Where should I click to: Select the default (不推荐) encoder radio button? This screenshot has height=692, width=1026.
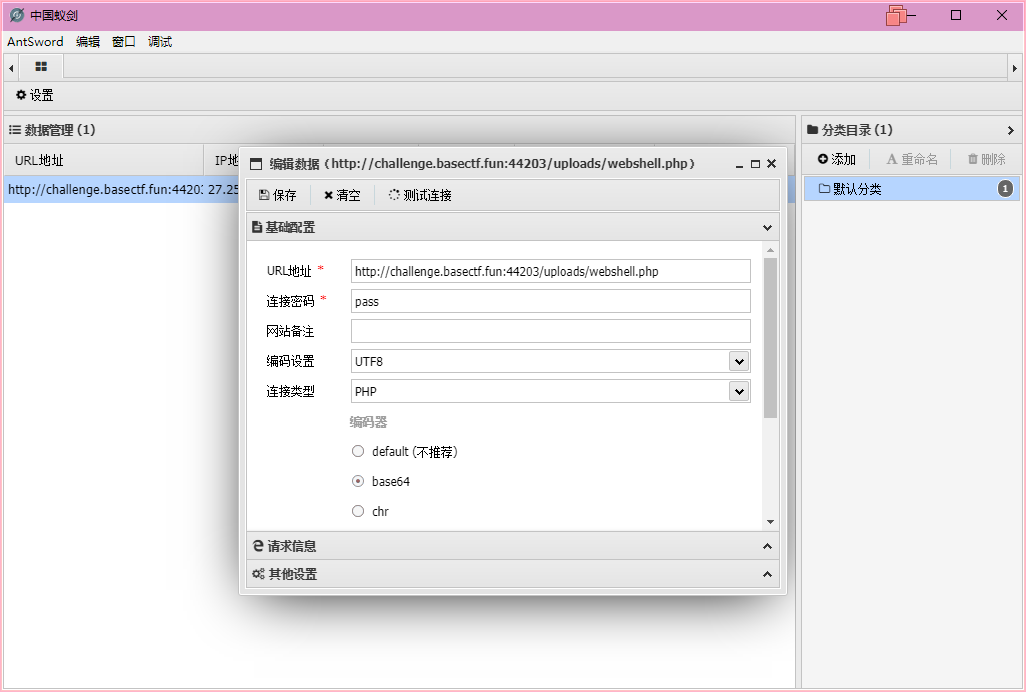click(358, 451)
